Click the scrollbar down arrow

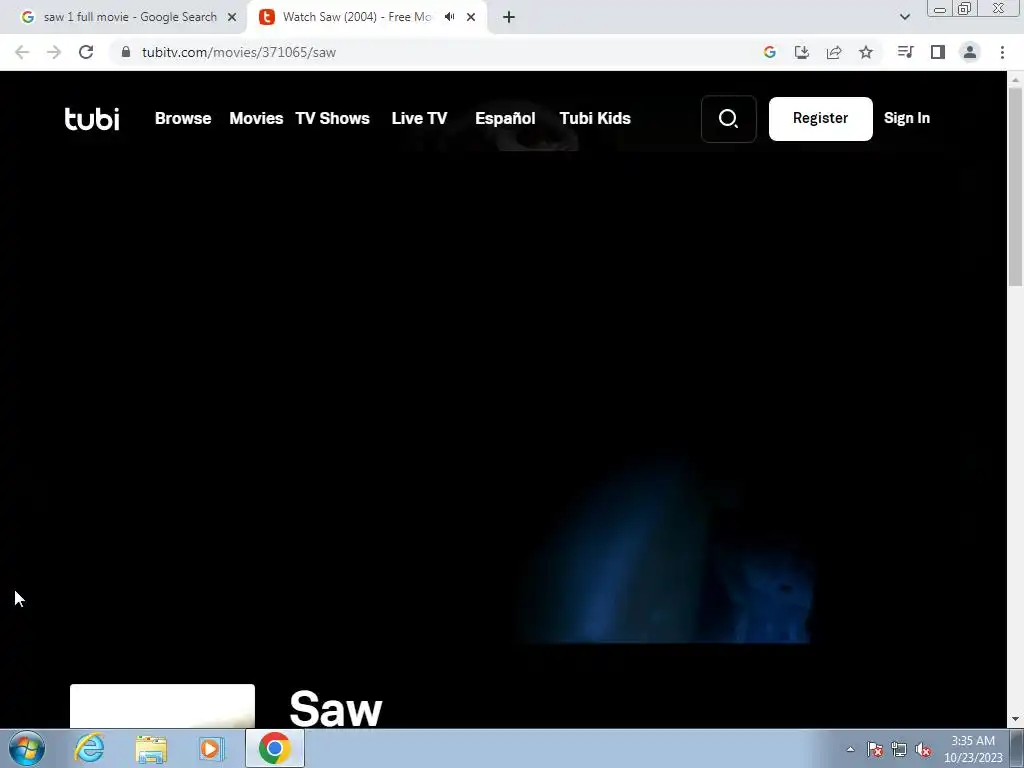click(x=1016, y=720)
